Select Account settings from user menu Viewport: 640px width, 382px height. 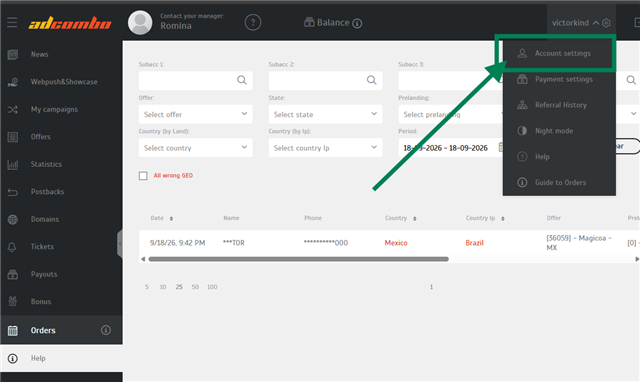[x=559, y=53]
